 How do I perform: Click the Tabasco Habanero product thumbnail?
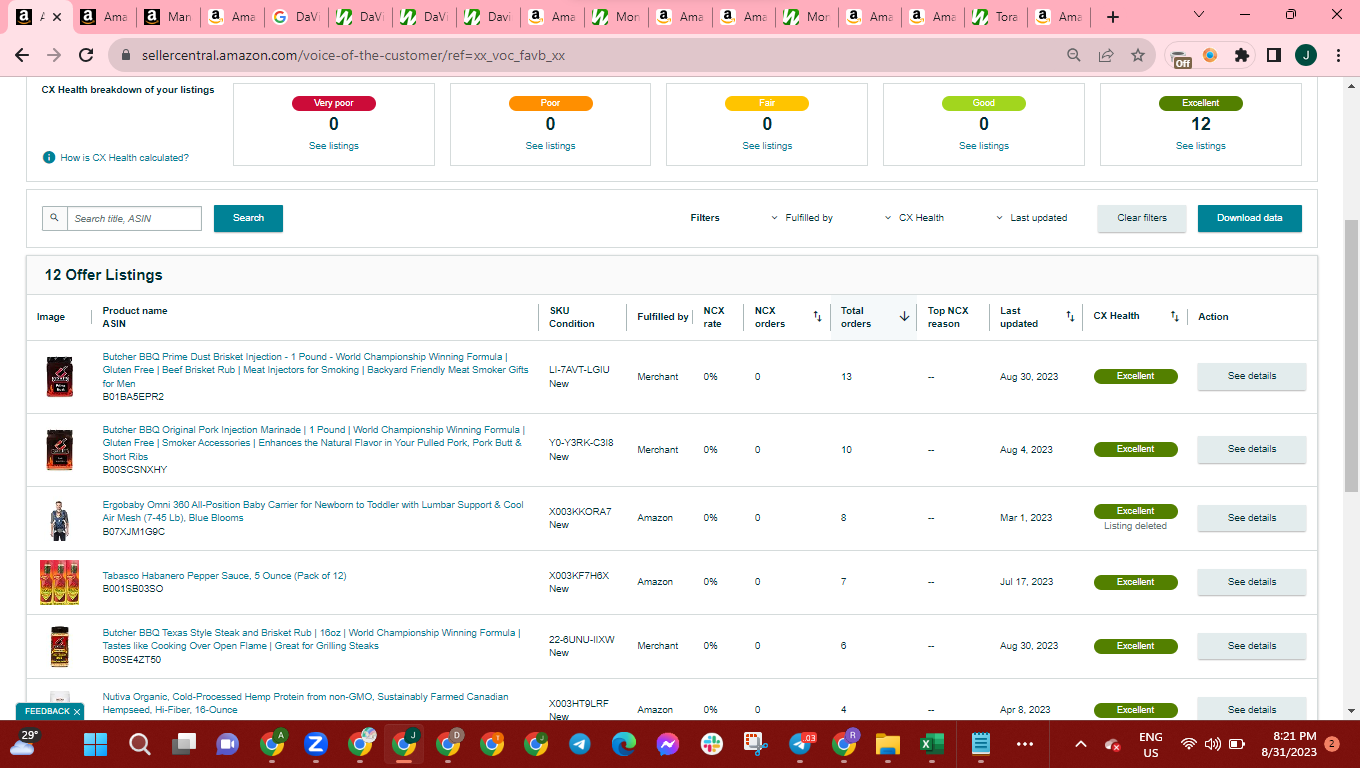pos(59,582)
